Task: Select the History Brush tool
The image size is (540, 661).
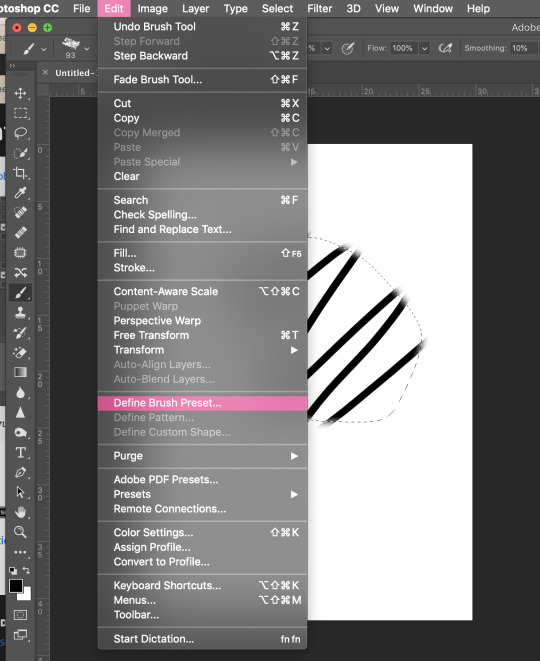Action: [20, 333]
